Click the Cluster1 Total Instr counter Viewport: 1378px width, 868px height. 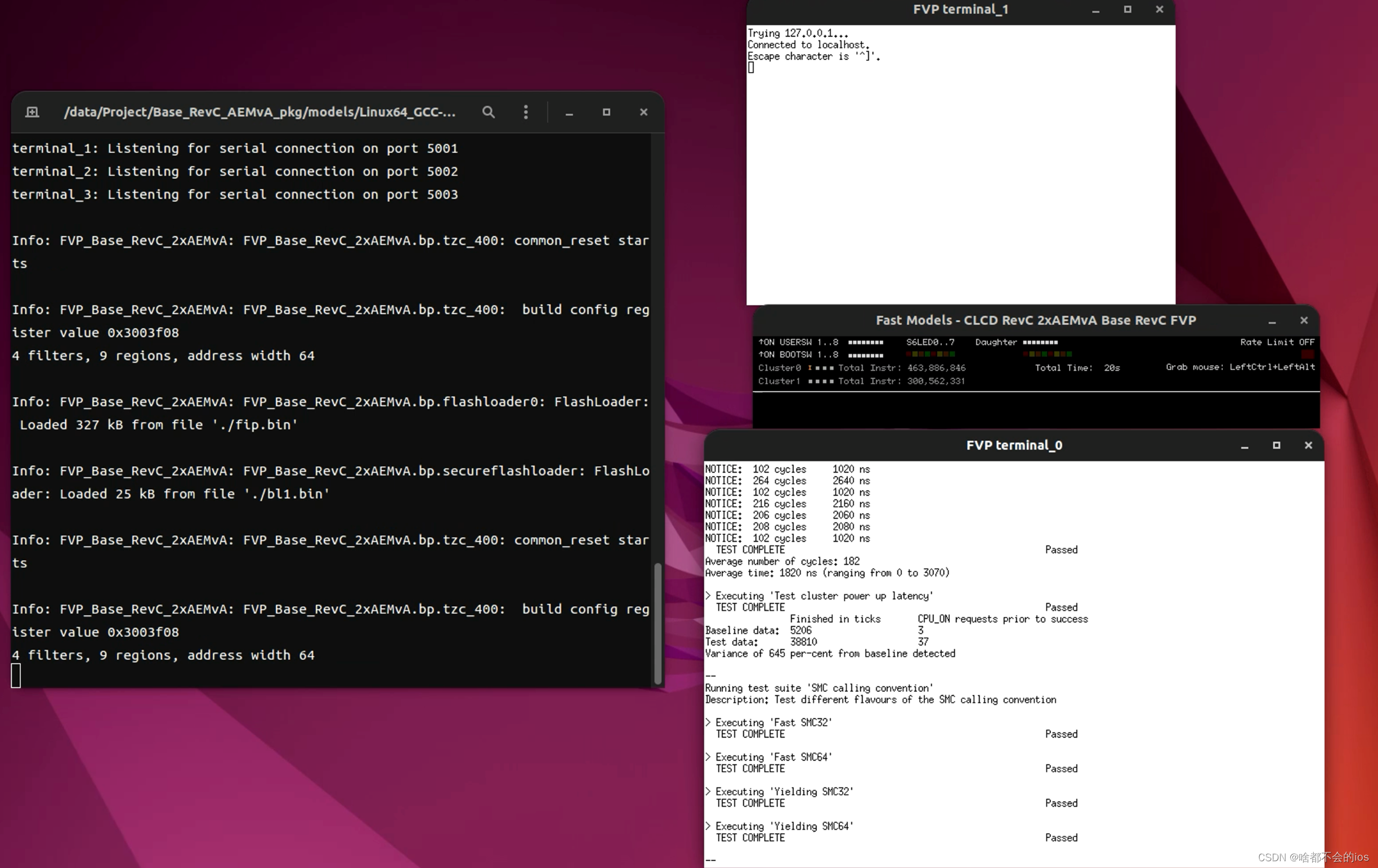click(936, 381)
